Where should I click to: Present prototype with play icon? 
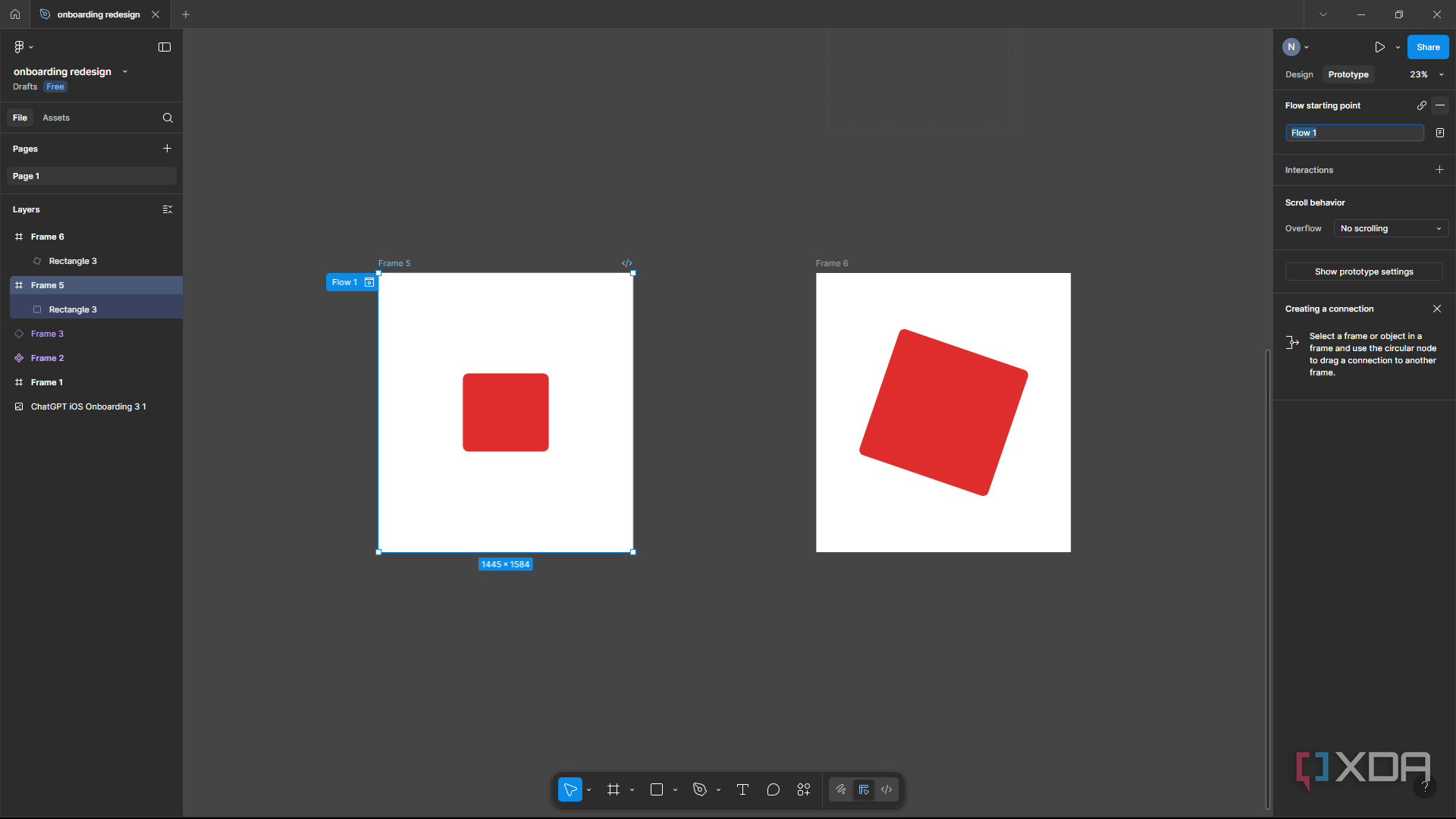coord(1379,47)
